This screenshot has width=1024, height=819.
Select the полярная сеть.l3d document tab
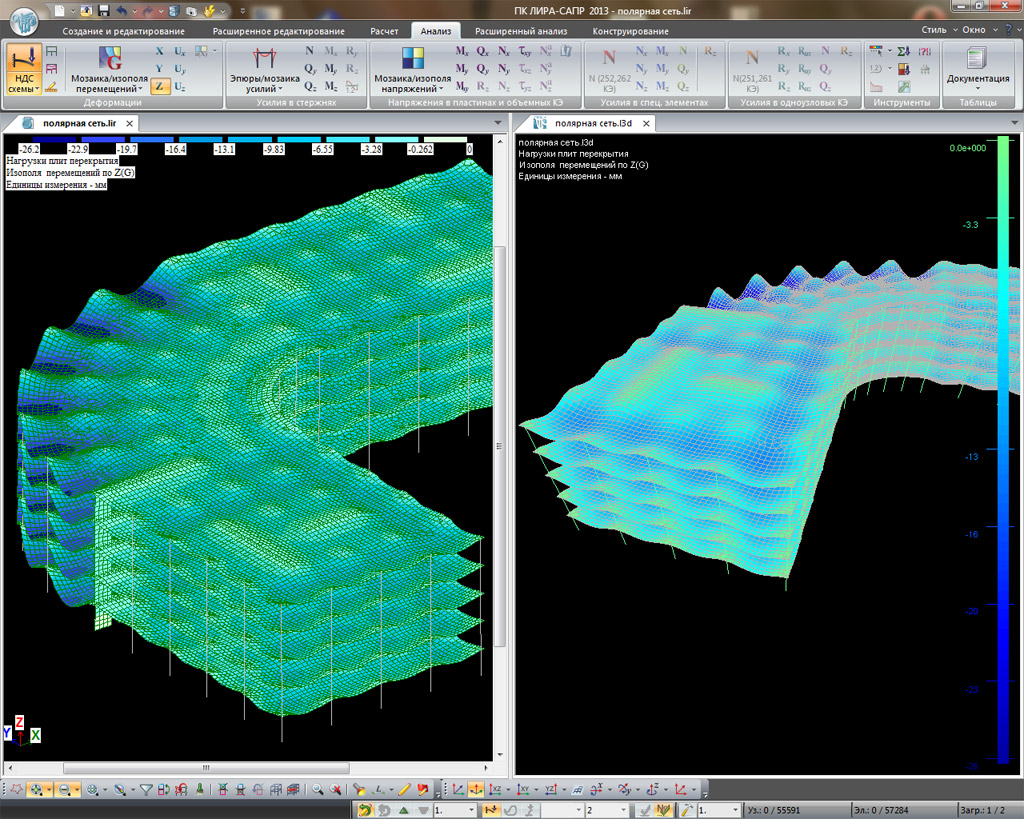point(591,123)
